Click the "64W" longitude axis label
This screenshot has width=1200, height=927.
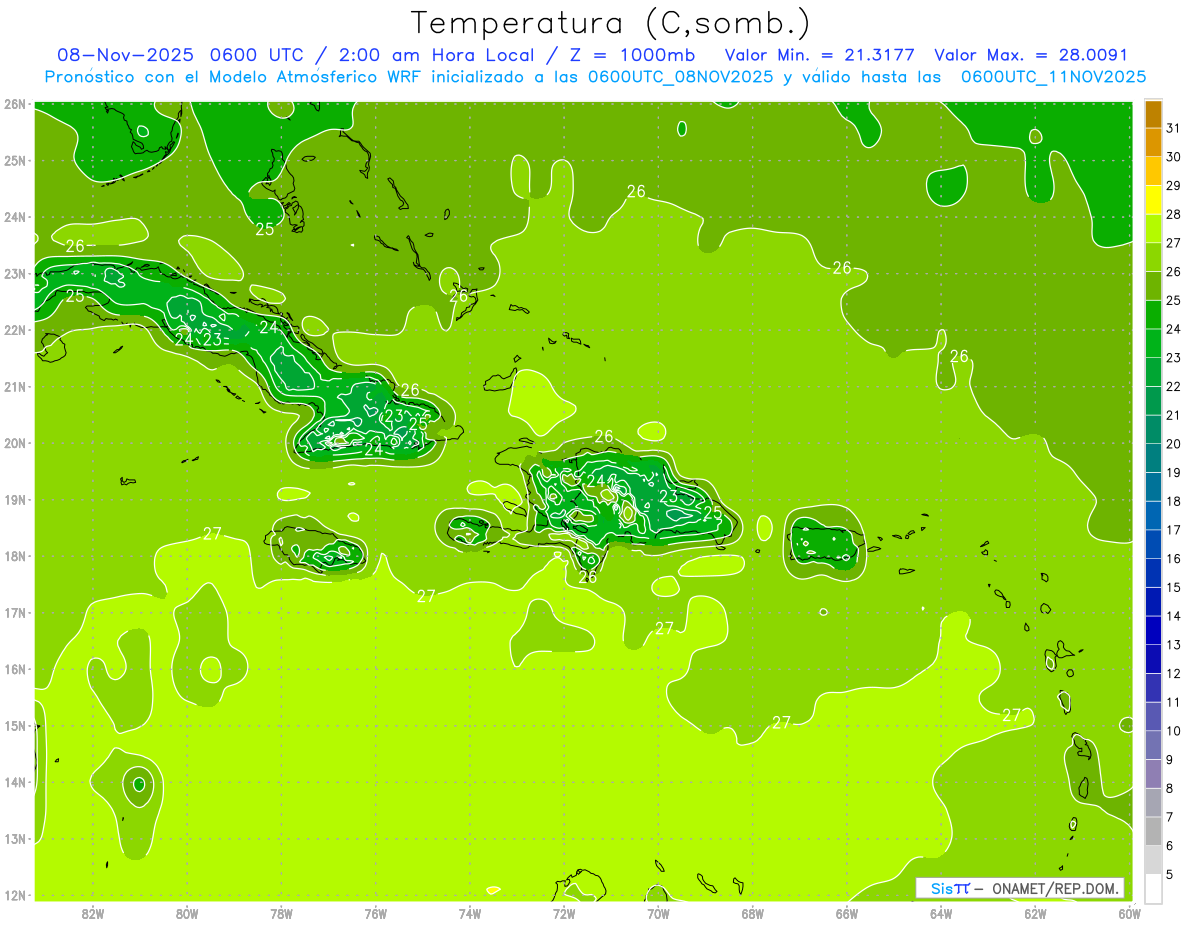coord(941,914)
